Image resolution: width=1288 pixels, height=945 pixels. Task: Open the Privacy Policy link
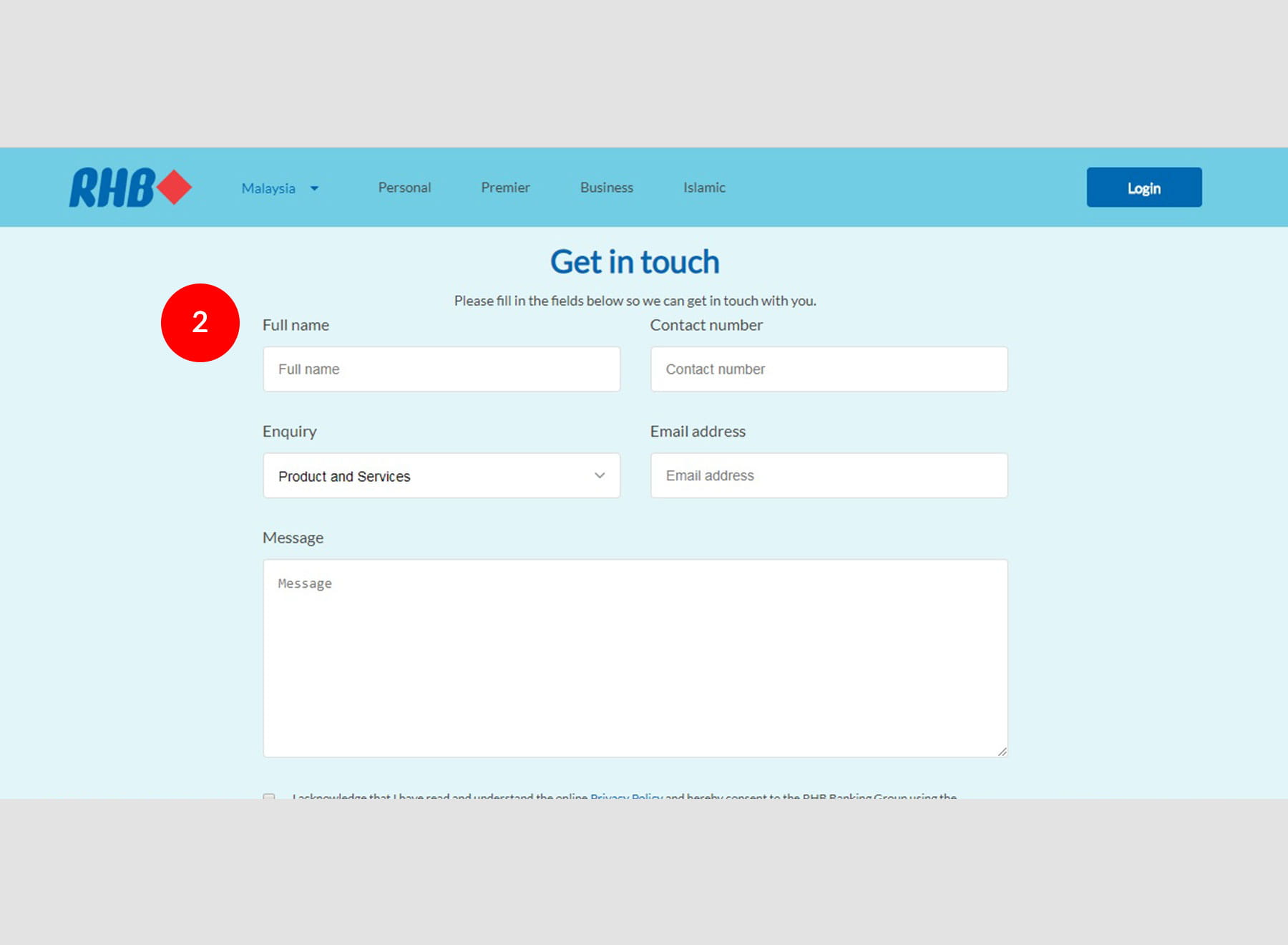click(x=626, y=796)
